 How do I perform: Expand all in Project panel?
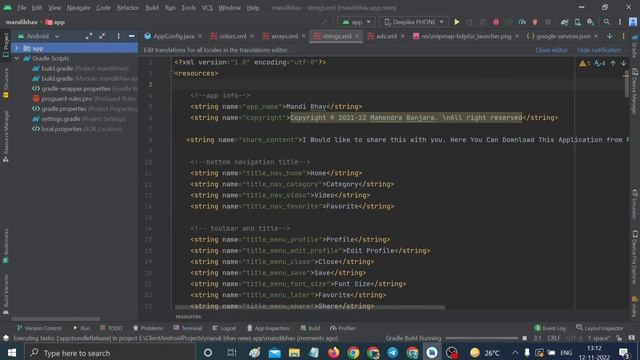coord(89,36)
